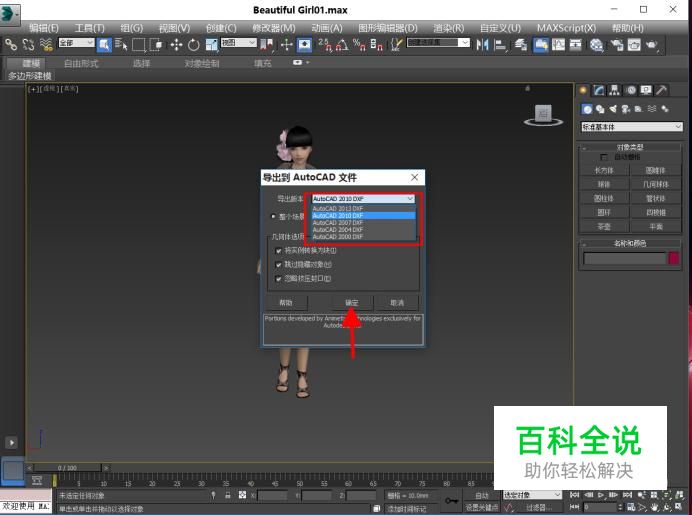
Task: Click the Edit Named Selection Sets icon
Action: pyautogui.click(x=396, y=45)
